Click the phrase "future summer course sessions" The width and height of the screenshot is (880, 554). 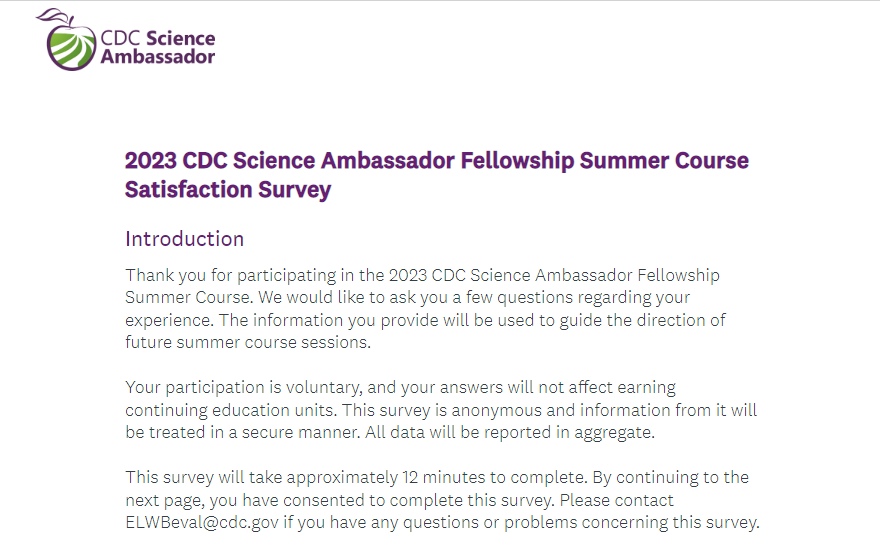tap(247, 342)
